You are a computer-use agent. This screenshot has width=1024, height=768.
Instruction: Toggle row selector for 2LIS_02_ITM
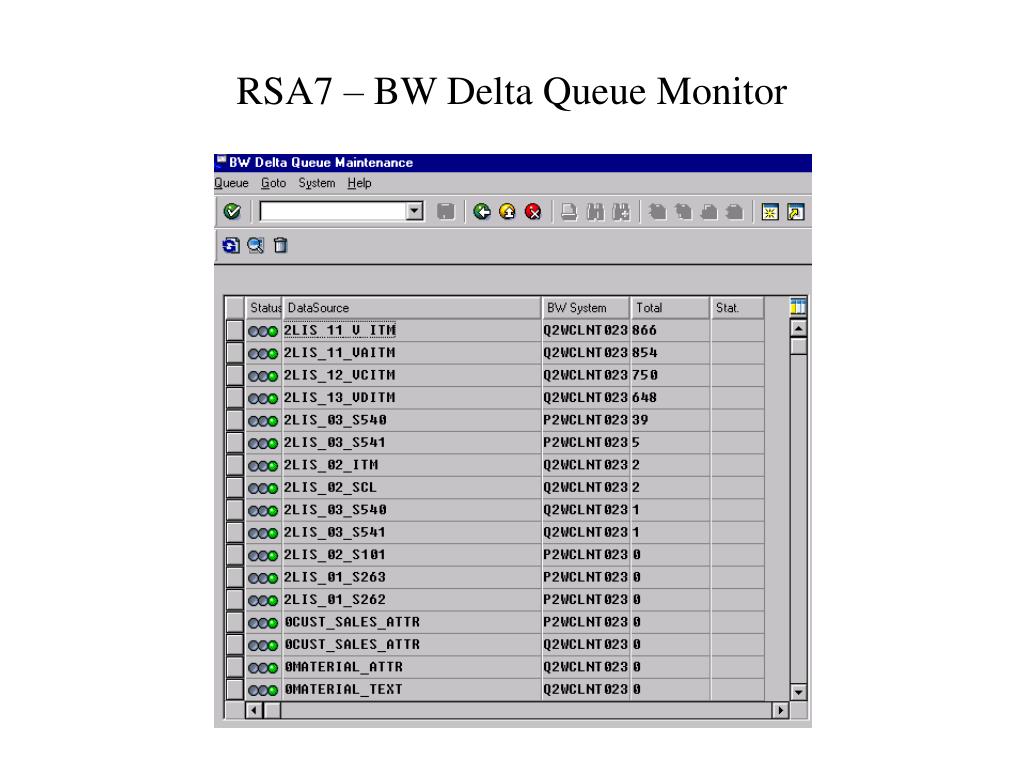[234, 465]
